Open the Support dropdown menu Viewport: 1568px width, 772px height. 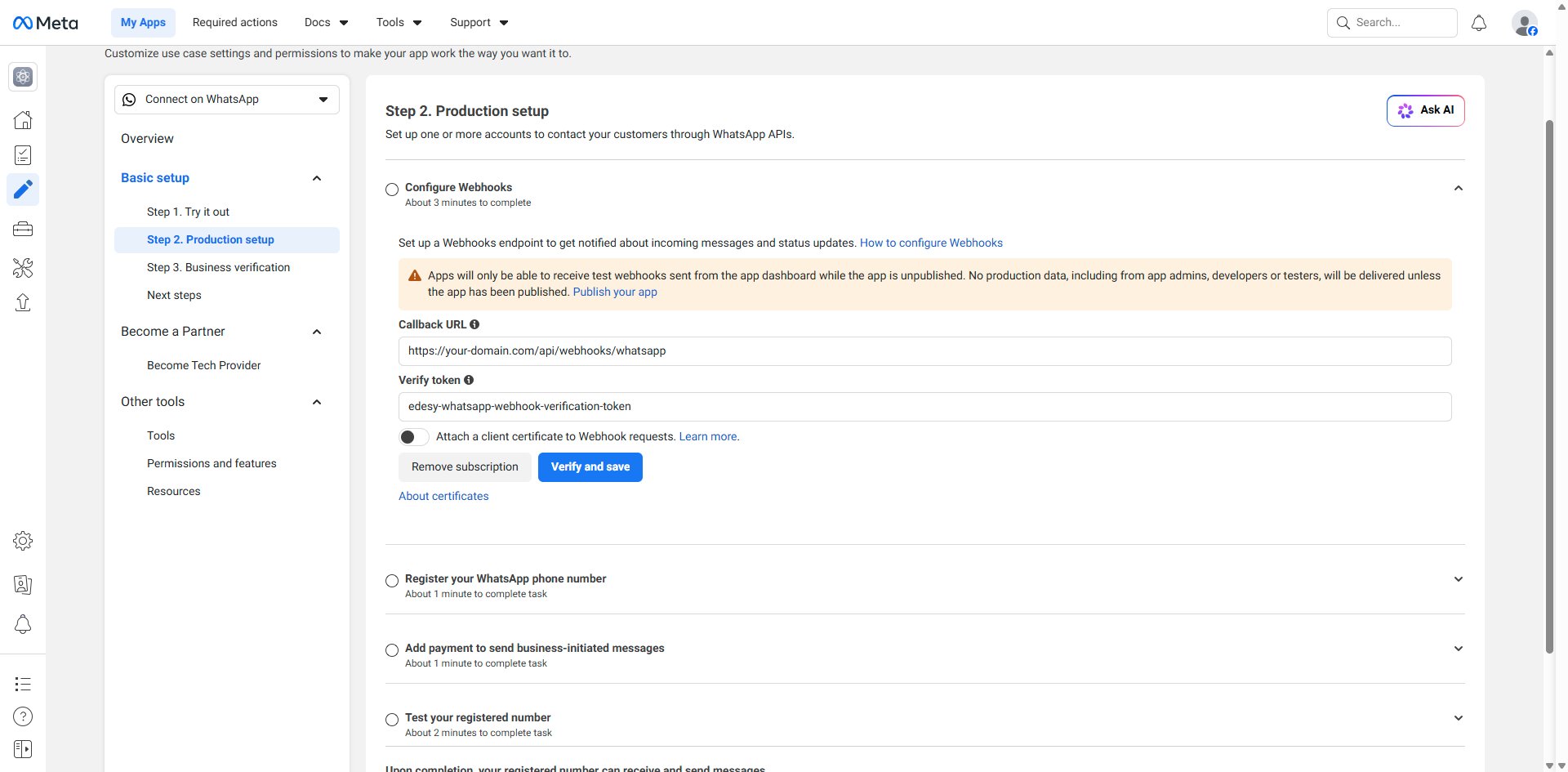tap(479, 23)
